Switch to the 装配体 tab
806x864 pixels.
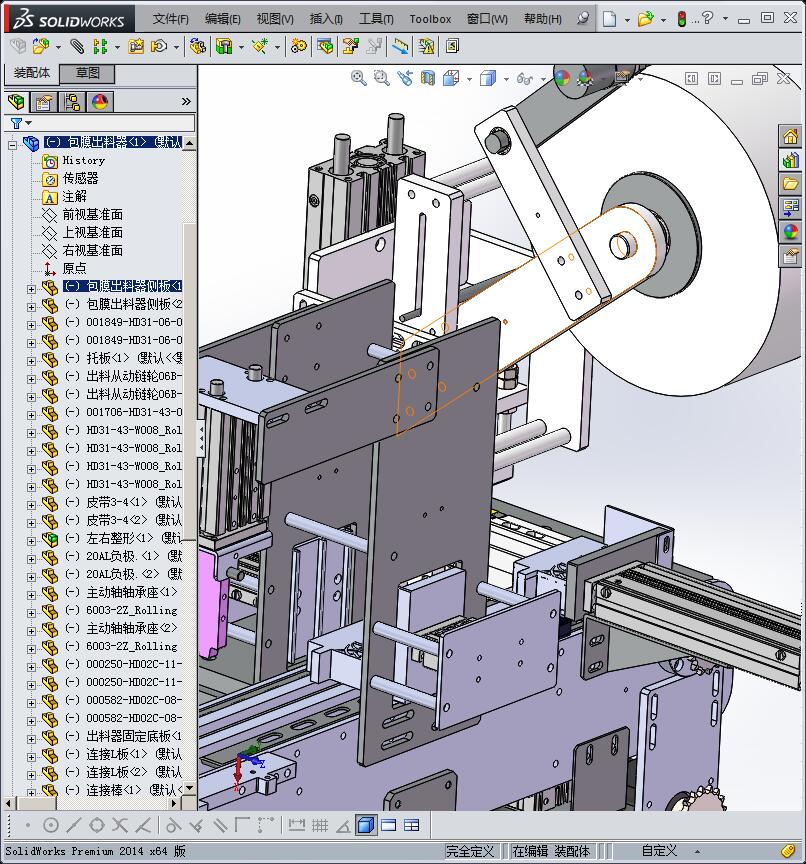point(32,73)
